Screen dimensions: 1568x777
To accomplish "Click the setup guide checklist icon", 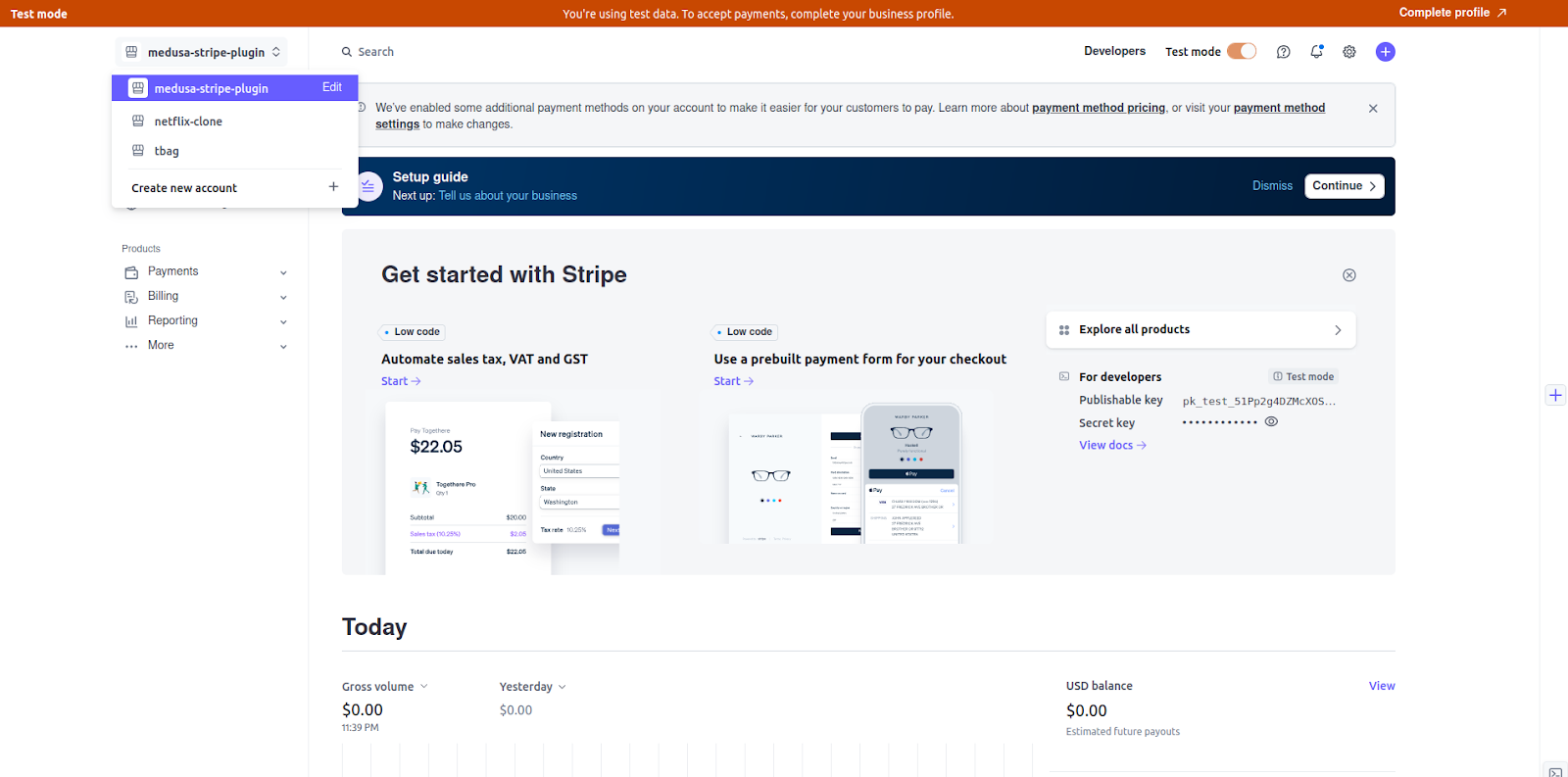I will pos(368,185).
